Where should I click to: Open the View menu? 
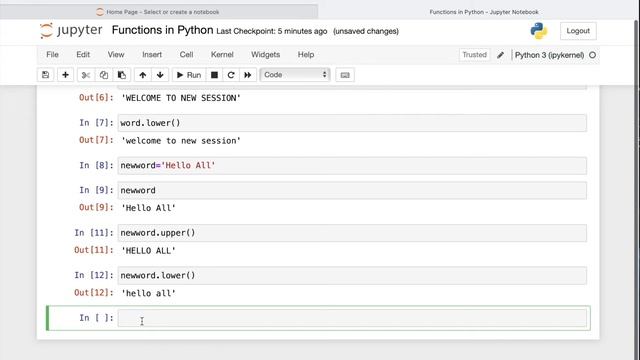click(116, 54)
